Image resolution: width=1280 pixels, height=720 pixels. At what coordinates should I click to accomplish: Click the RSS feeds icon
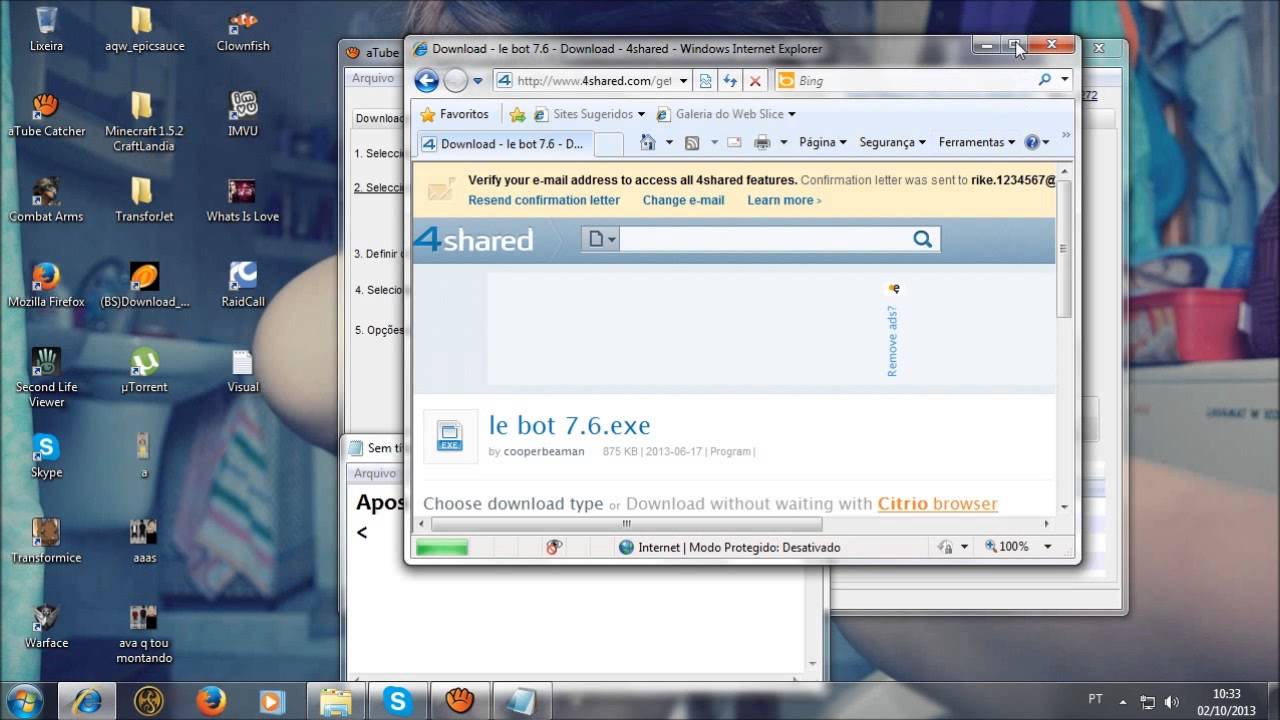point(691,143)
